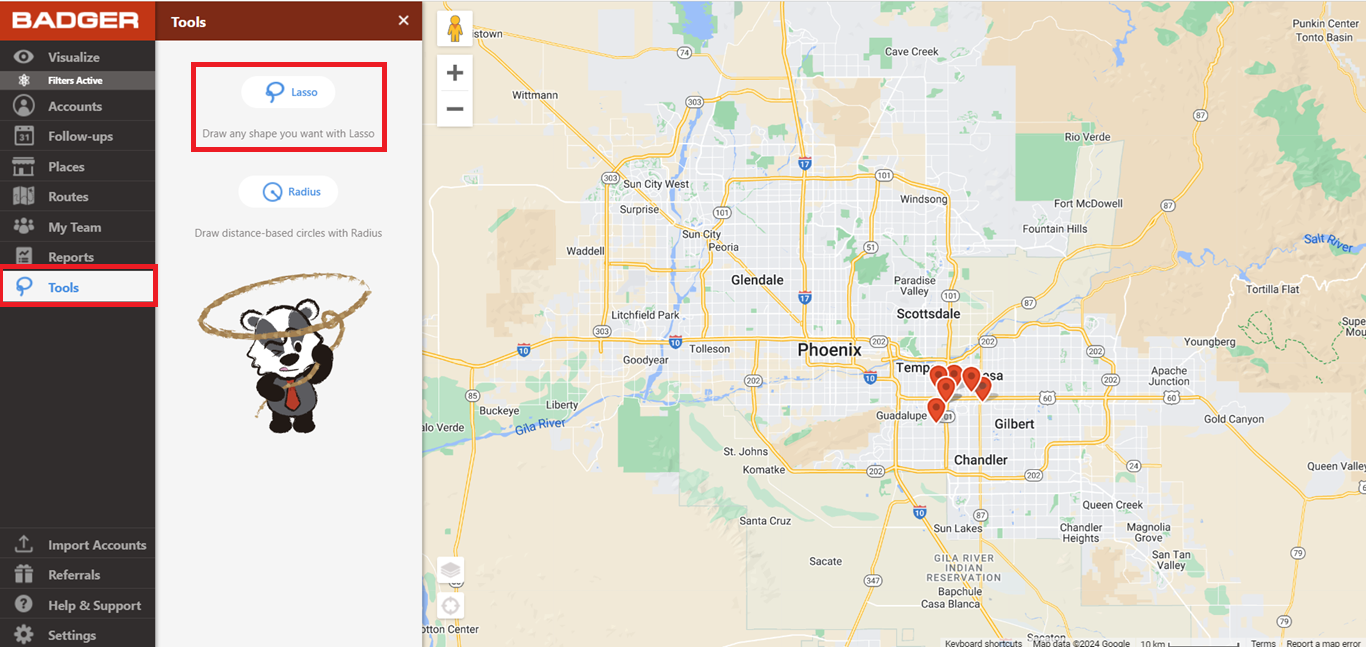Click the Santa Cruz map label

coord(765,521)
